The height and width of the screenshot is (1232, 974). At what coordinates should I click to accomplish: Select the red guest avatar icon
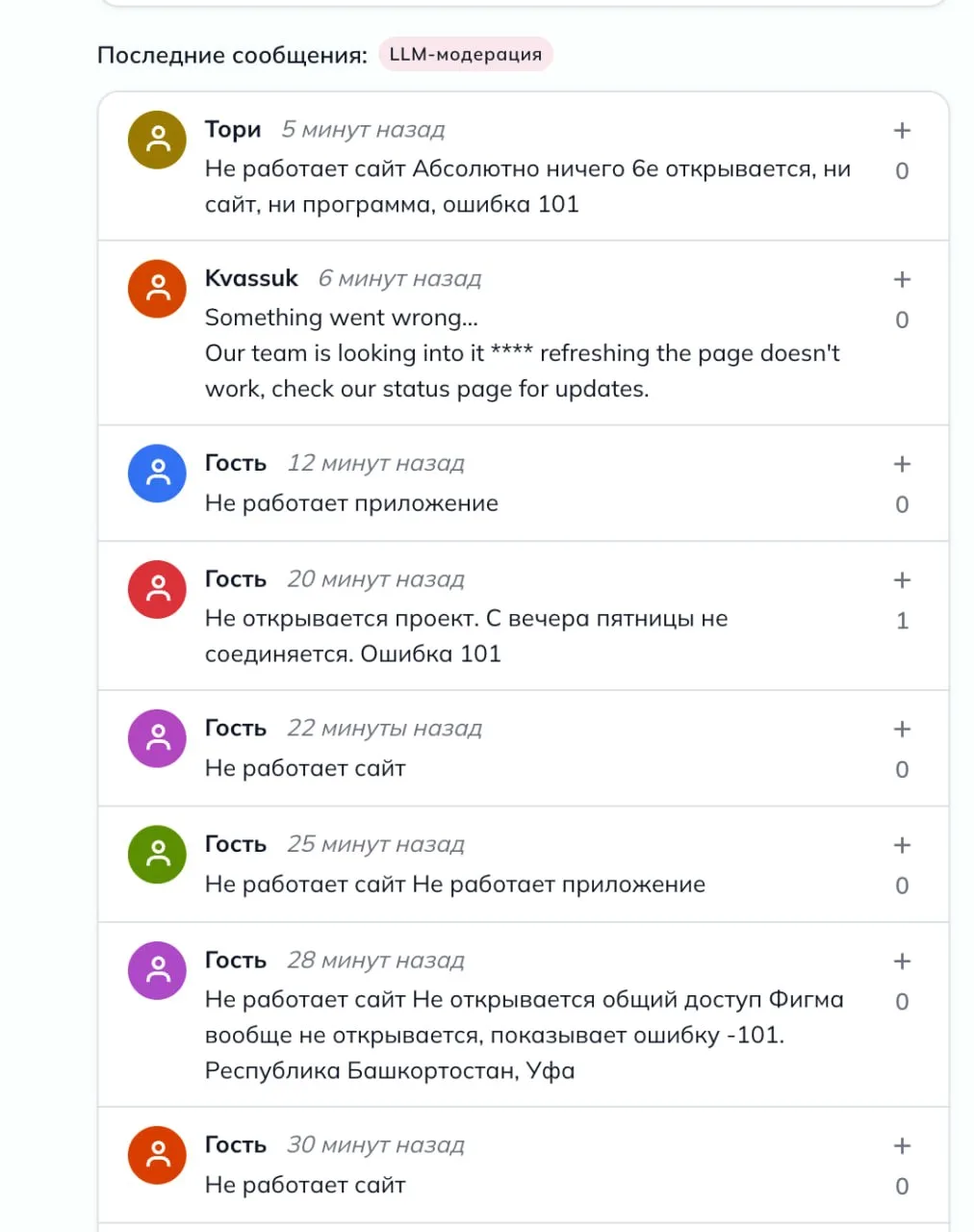157,590
